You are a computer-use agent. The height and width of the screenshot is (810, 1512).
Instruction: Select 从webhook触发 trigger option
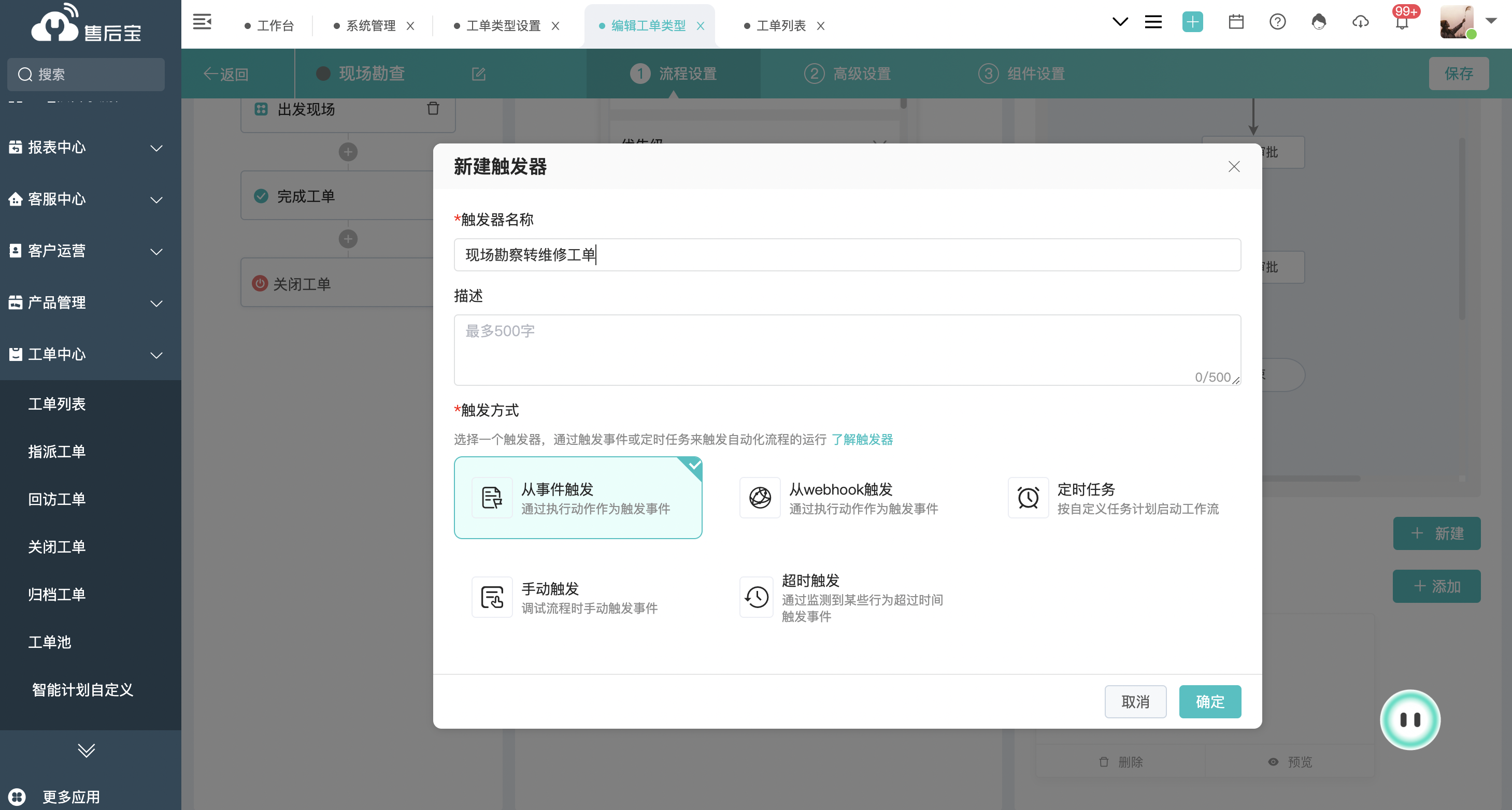click(845, 498)
